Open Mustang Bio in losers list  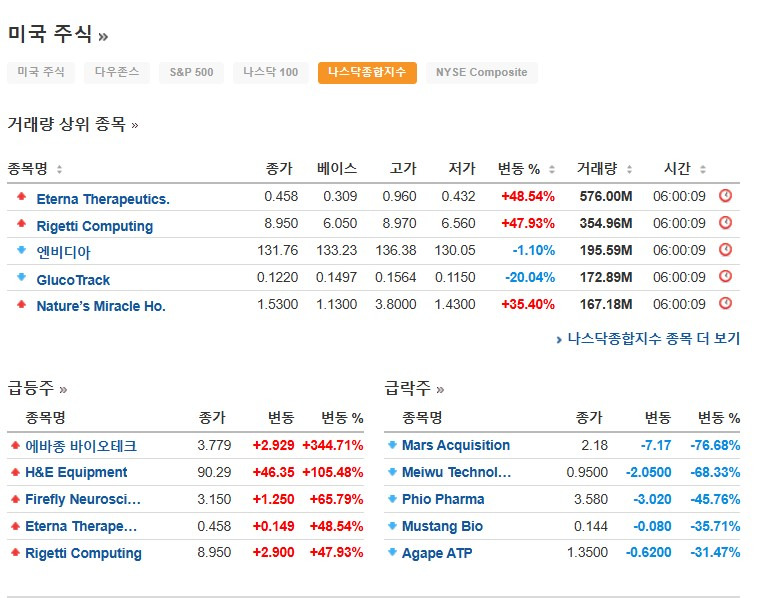(x=442, y=526)
